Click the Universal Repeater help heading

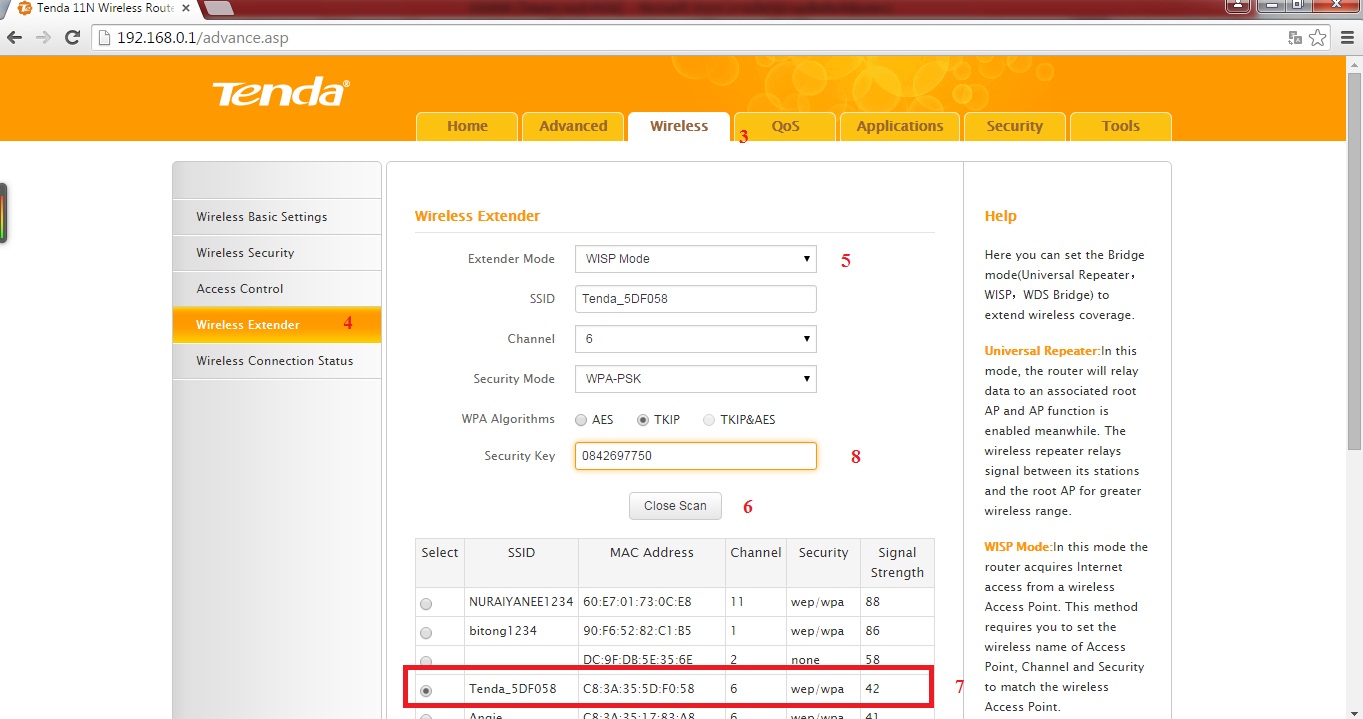[x=1042, y=351]
